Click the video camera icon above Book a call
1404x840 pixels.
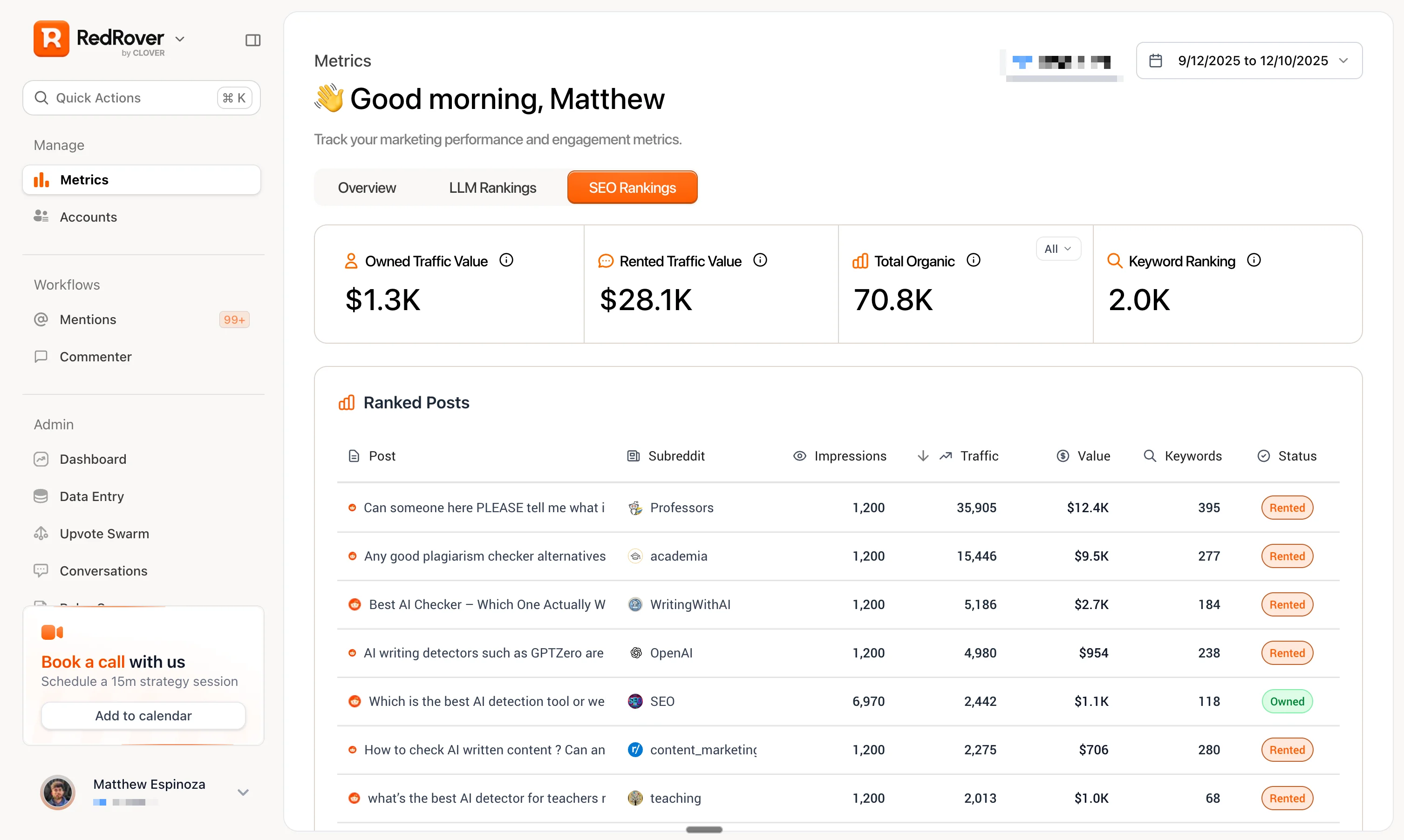pyautogui.click(x=52, y=632)
